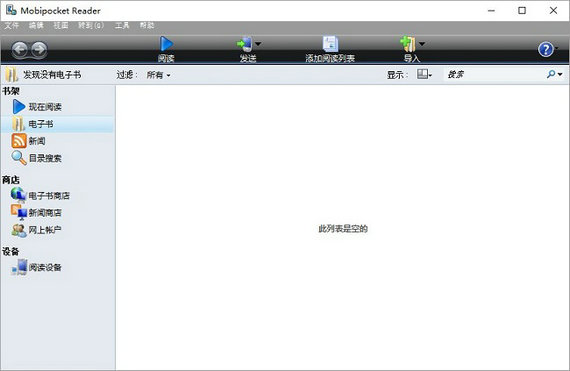Click the 此列表是空的 message
The width and height of the screenshot is (570, 371).
click(343, 229)
